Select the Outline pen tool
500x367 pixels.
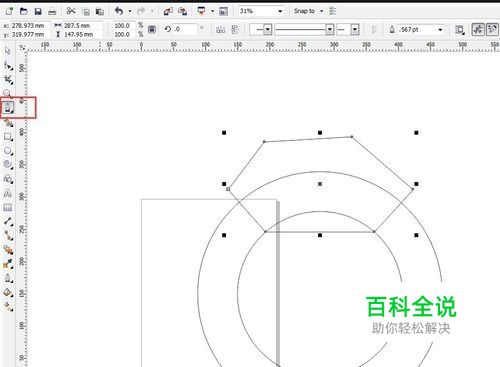point(8,278)
